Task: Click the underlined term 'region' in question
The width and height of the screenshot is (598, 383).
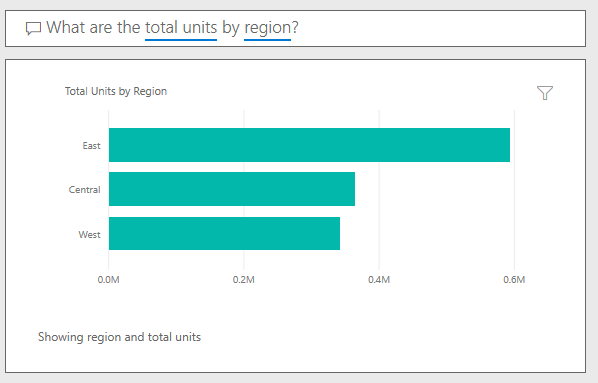Action: 267,28
